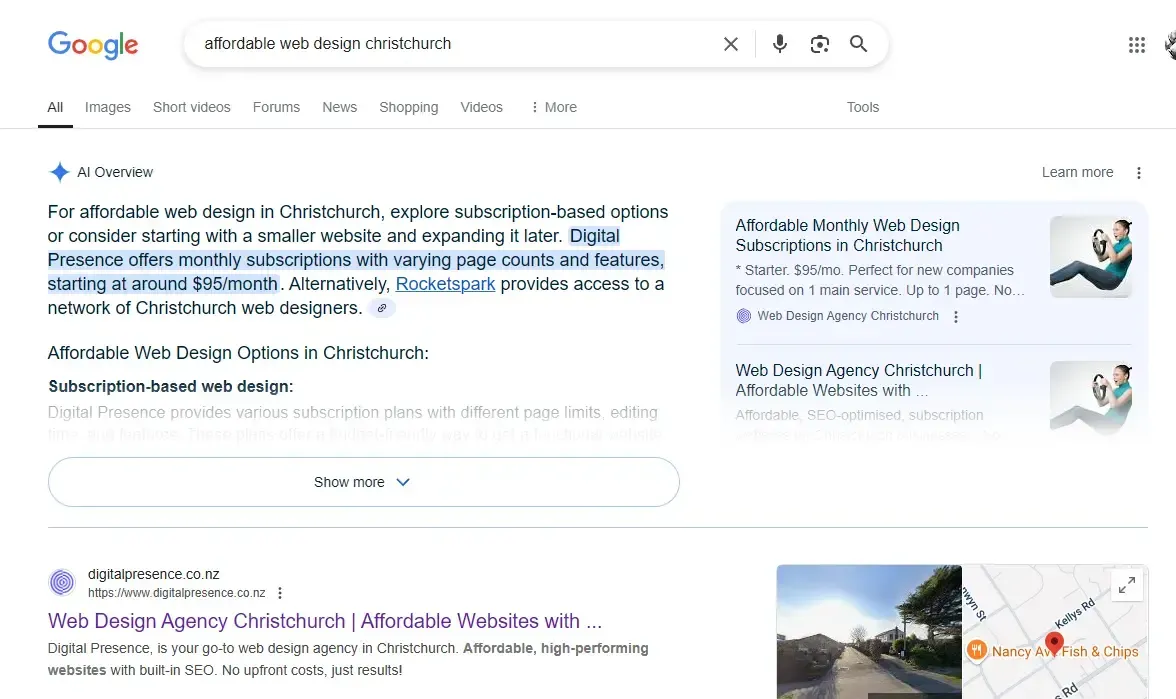Open the street view photo
Viewport: 1176px width, 699px height.
coord(869,632)
